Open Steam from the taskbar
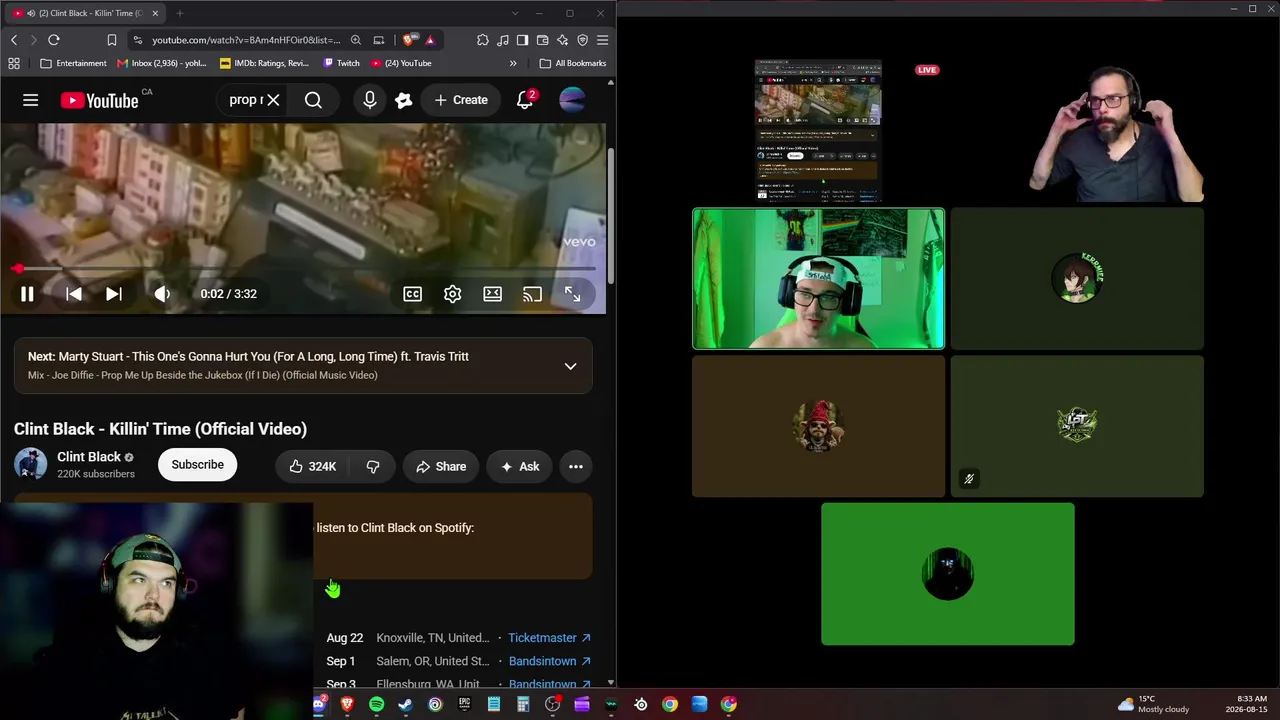 405,704
